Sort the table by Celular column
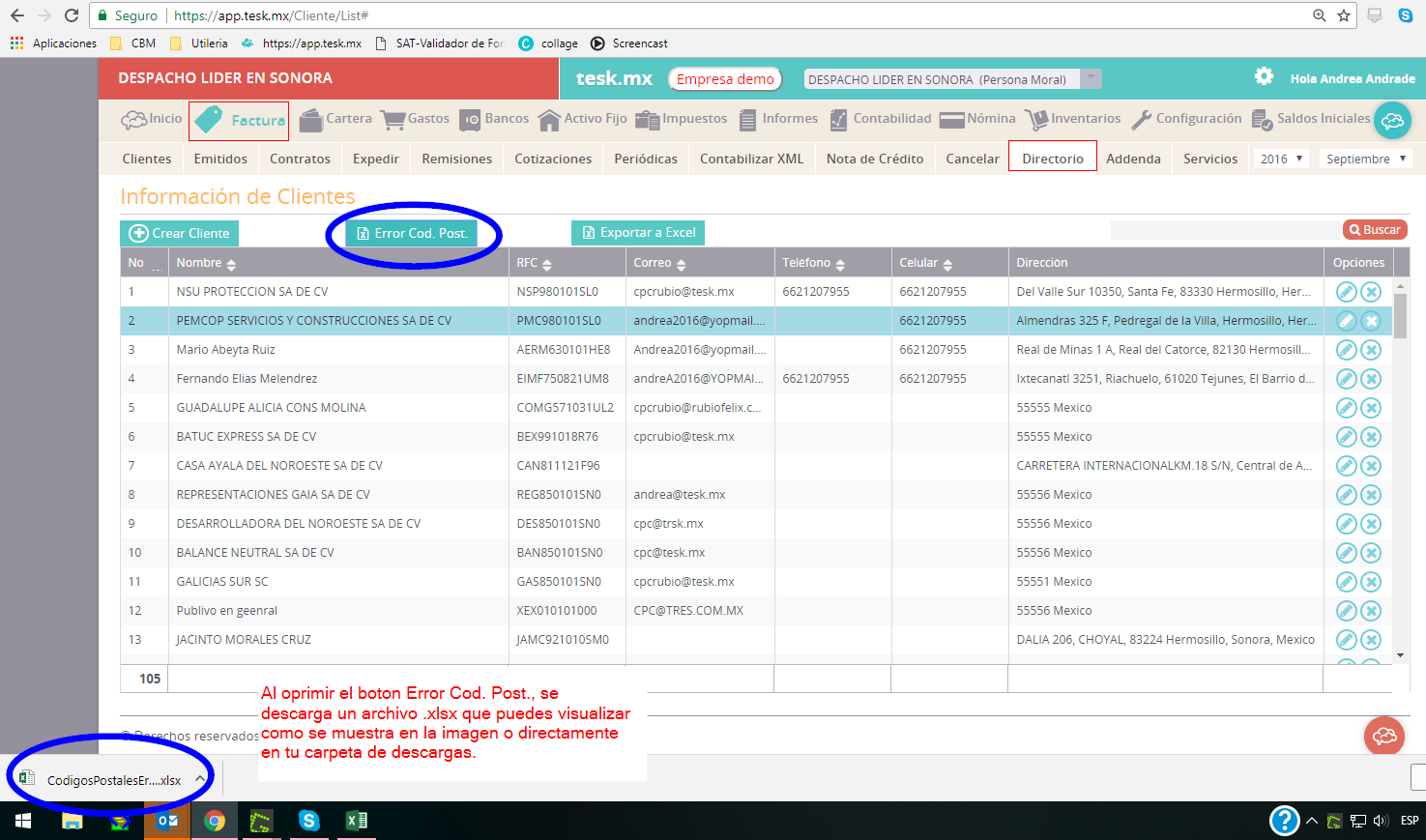The width and height of the screenshot is (1426, 840). tap(947, 264)
